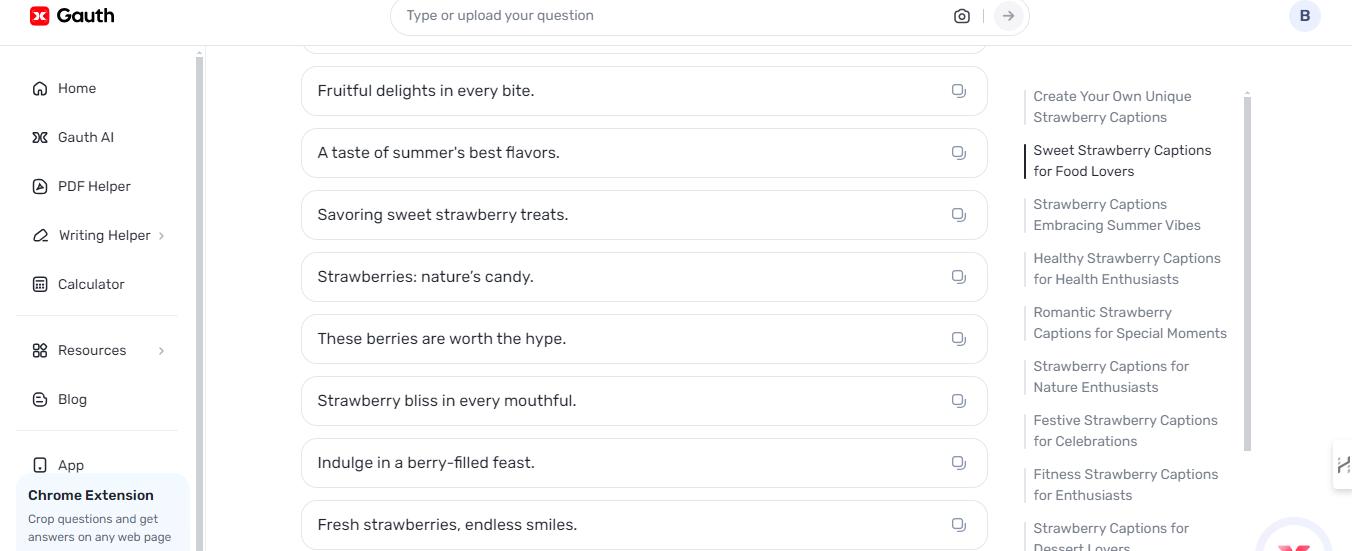
Task: Click the camera upload icon in search bar
Action: (961, 16)
